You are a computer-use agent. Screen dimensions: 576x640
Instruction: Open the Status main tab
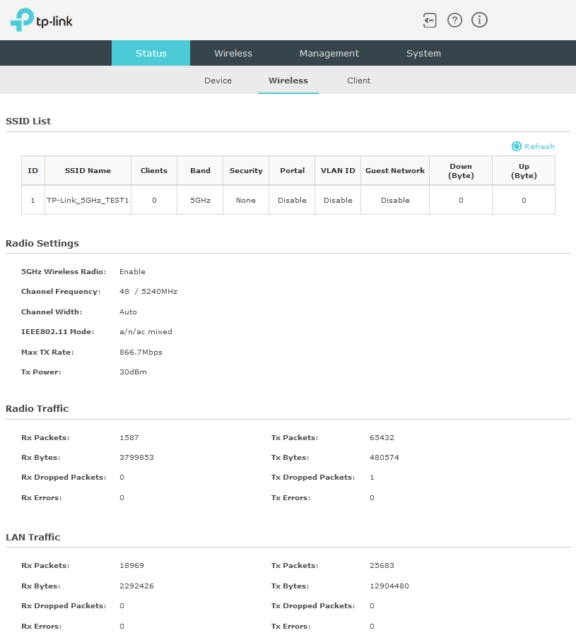pyautogui.click(x=151, y=53)
